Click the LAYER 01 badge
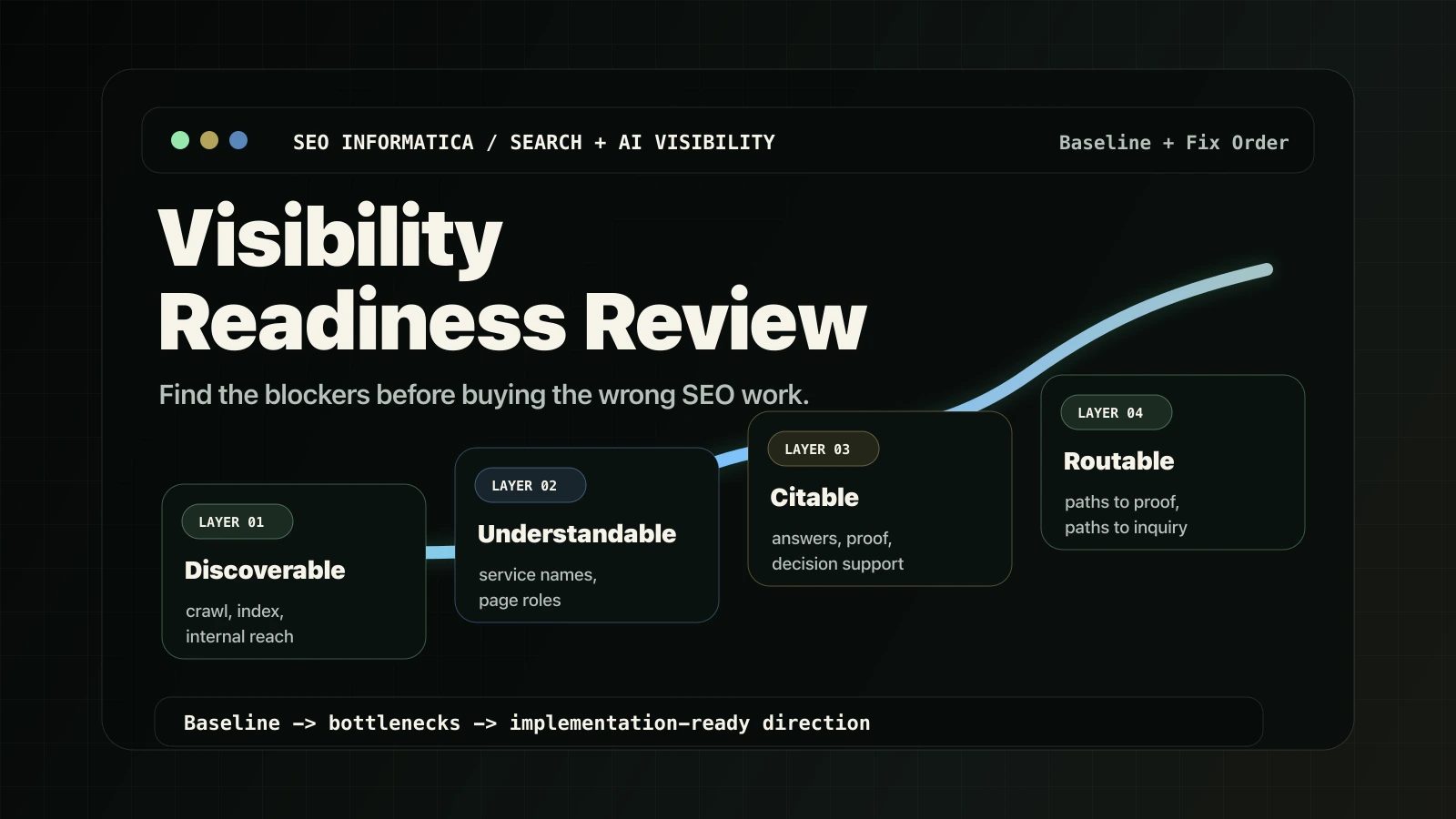This screenshot has height=819, width=1456. pyautogui.click(x=238, y=521)
